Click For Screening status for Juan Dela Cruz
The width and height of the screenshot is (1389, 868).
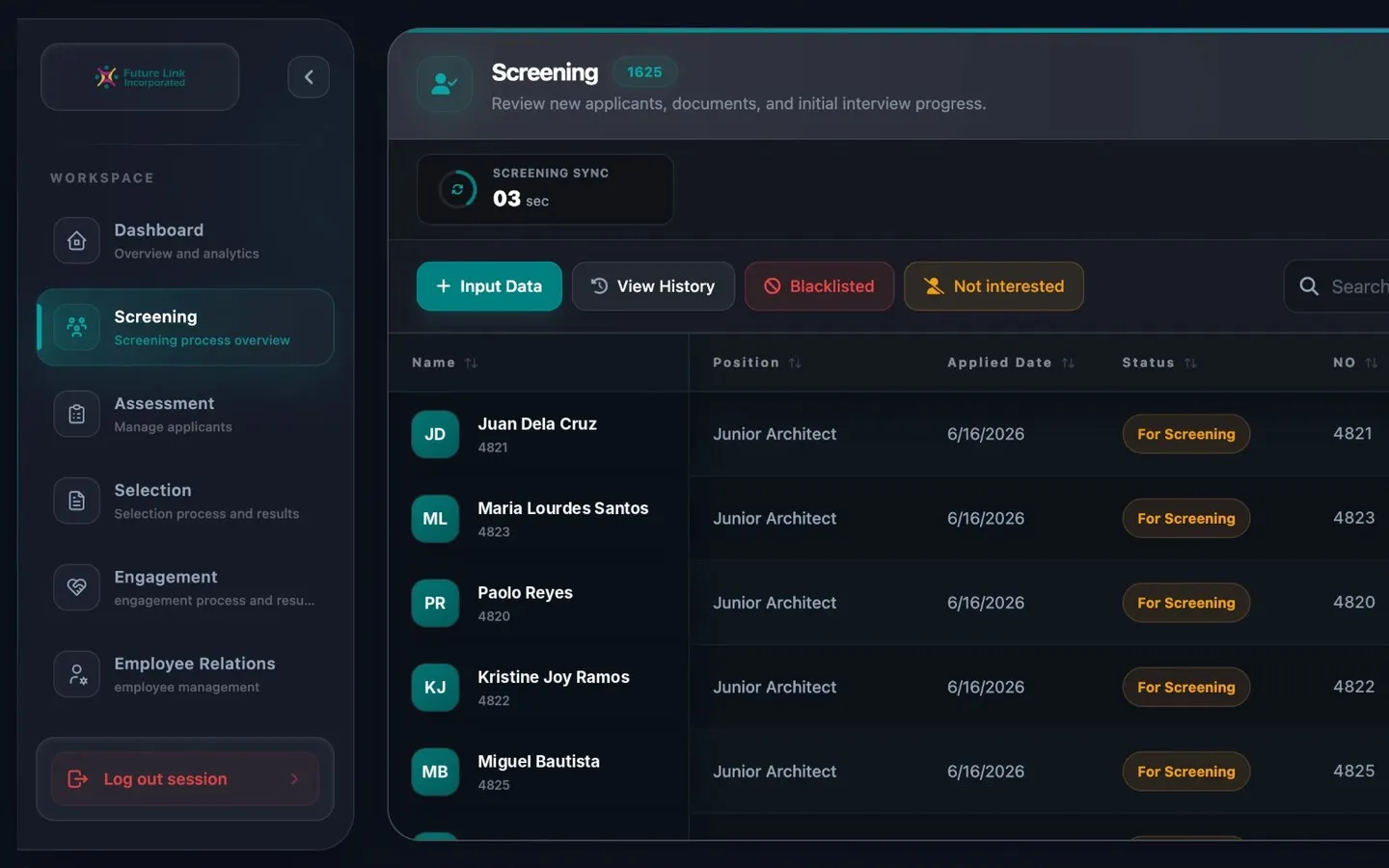[1186, 434]
